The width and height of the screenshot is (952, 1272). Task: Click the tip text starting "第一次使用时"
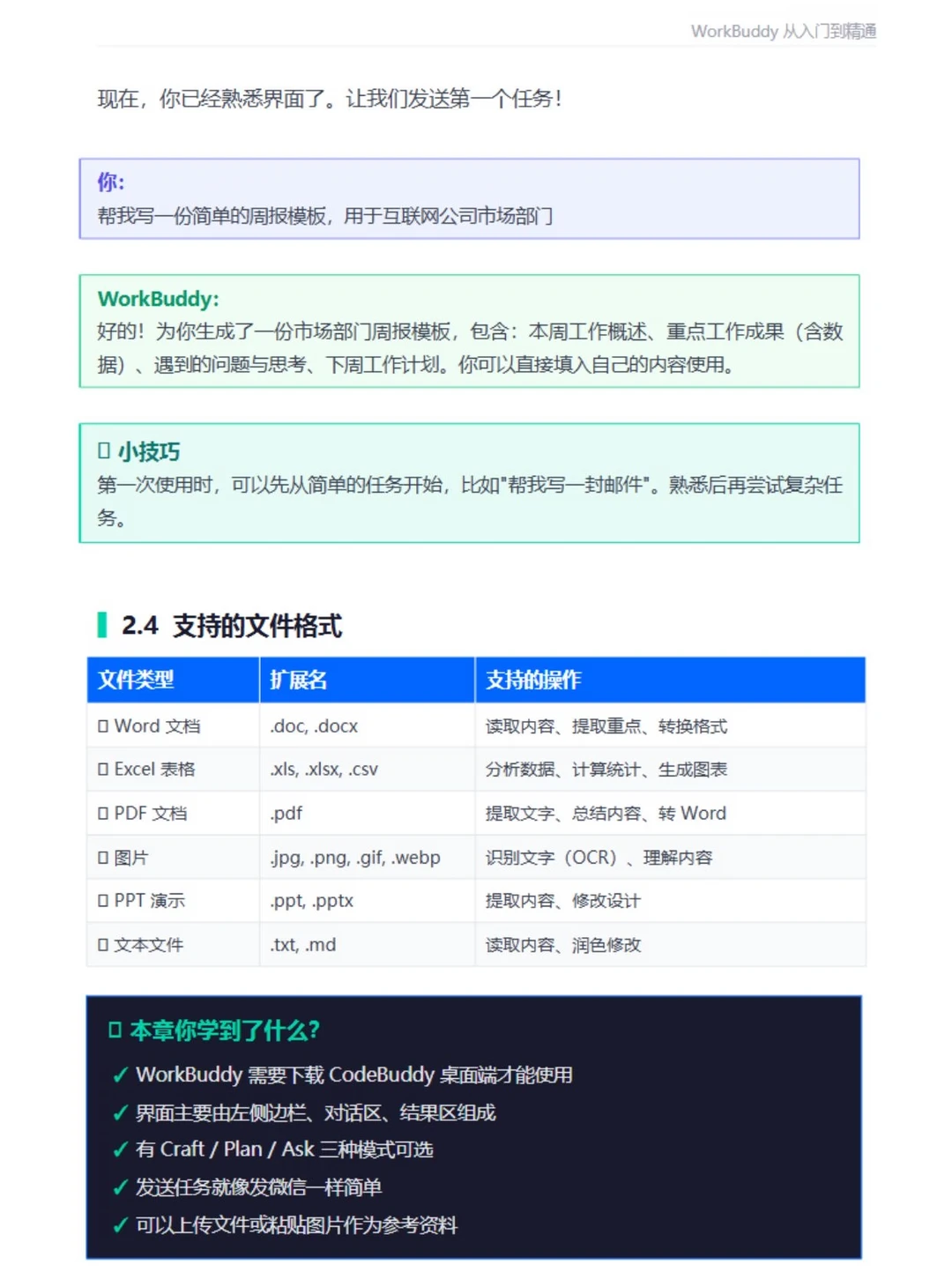pyautogui.click(x=470, y=501)
